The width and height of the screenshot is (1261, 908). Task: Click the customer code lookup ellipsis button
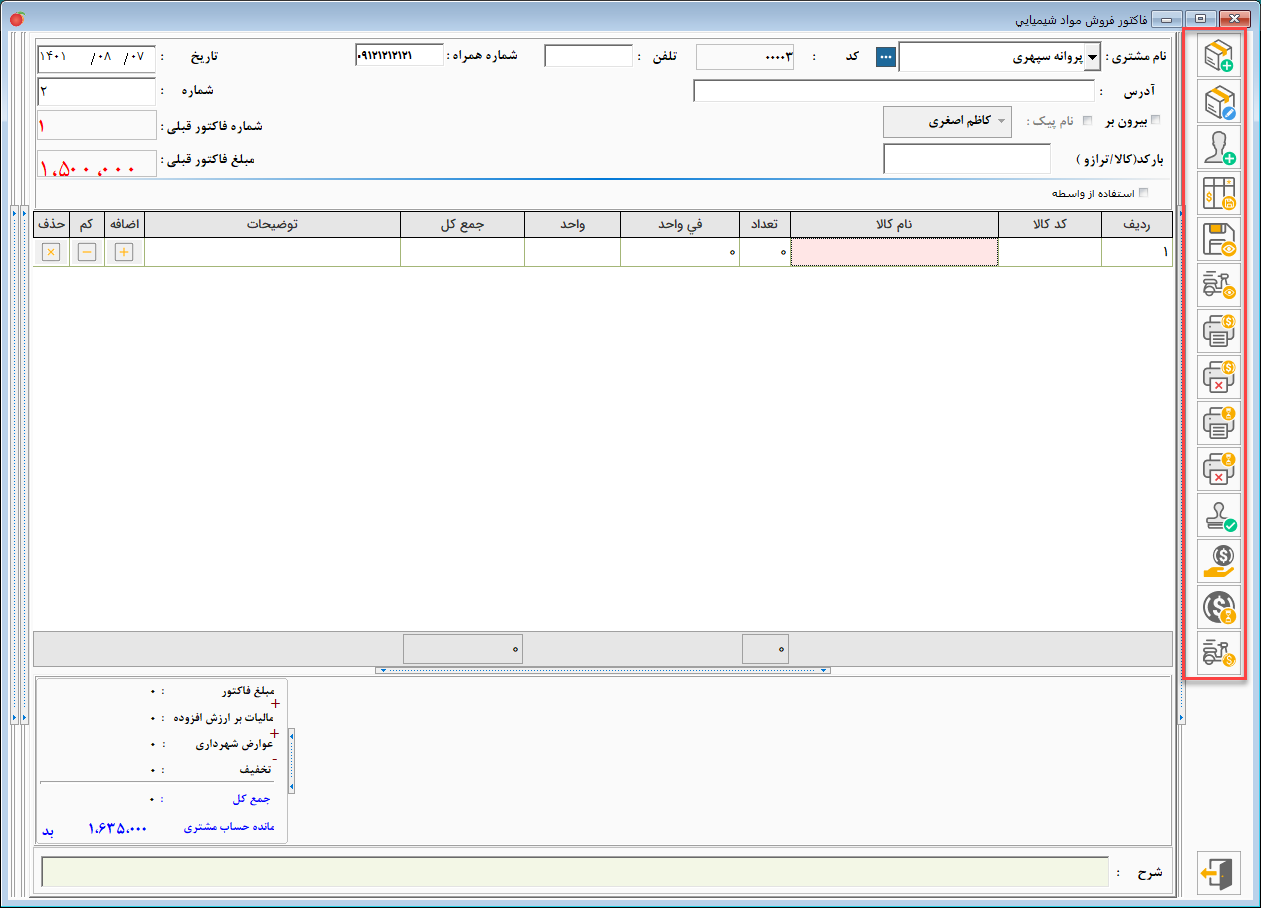[x=885, y=57]
